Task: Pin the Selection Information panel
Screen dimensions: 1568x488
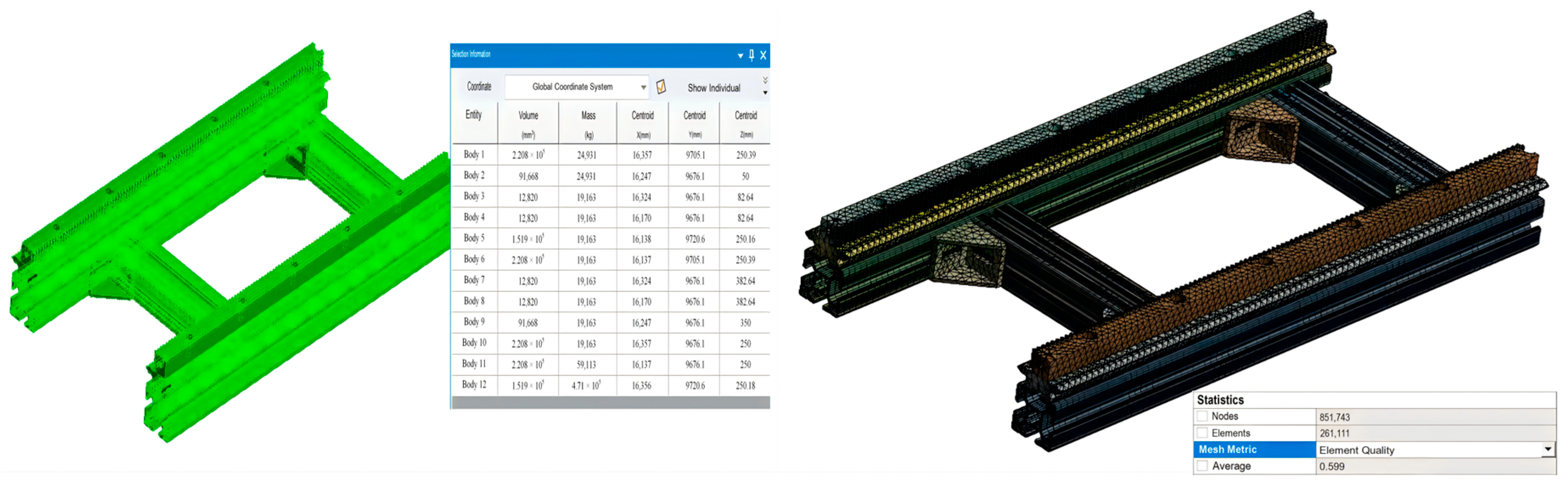Action: 751,55
